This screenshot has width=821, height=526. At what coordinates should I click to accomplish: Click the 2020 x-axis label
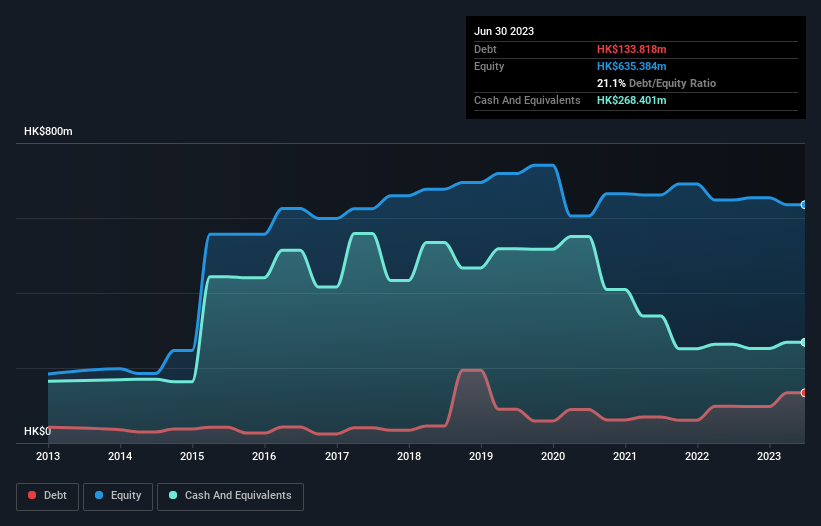(x=553, y=456)
